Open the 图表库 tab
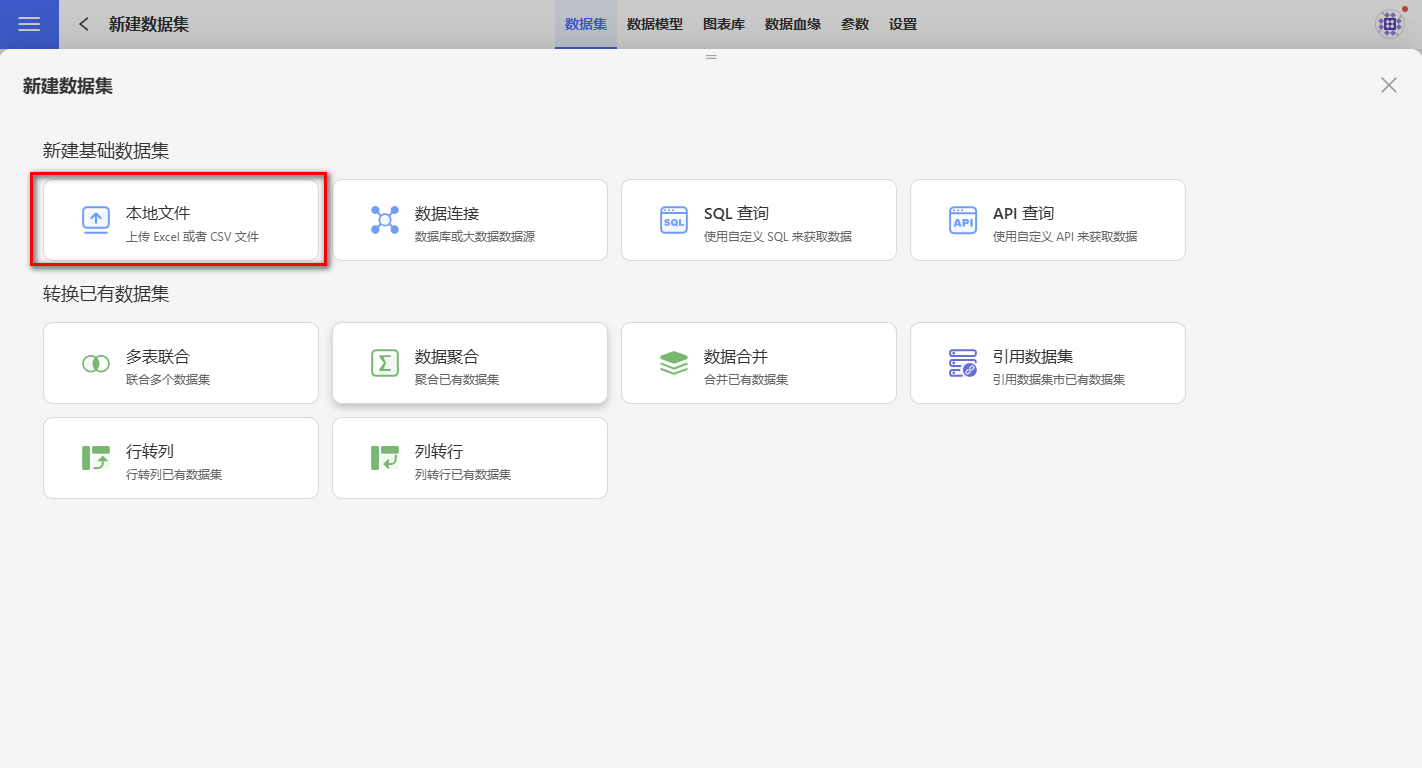Viewport: 1422px width, 768px height. 723,24
